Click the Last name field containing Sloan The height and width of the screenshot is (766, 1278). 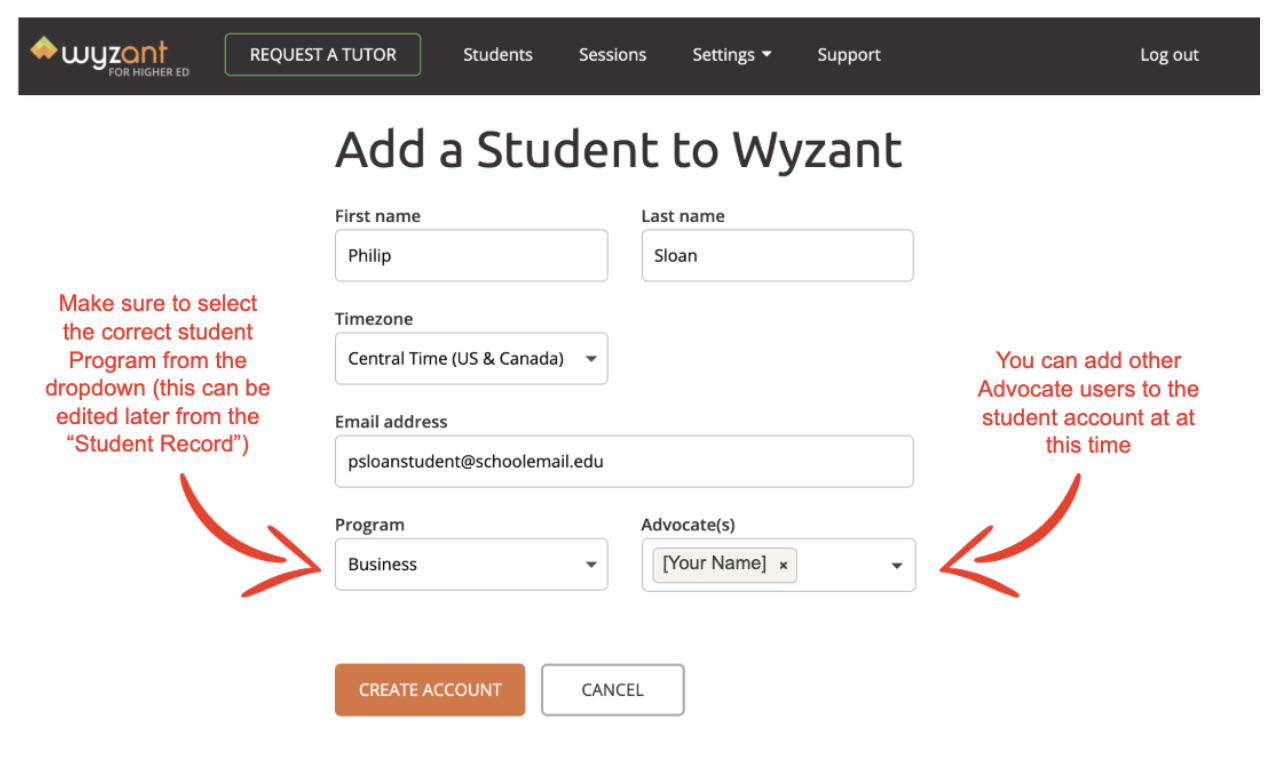(777, 255)
